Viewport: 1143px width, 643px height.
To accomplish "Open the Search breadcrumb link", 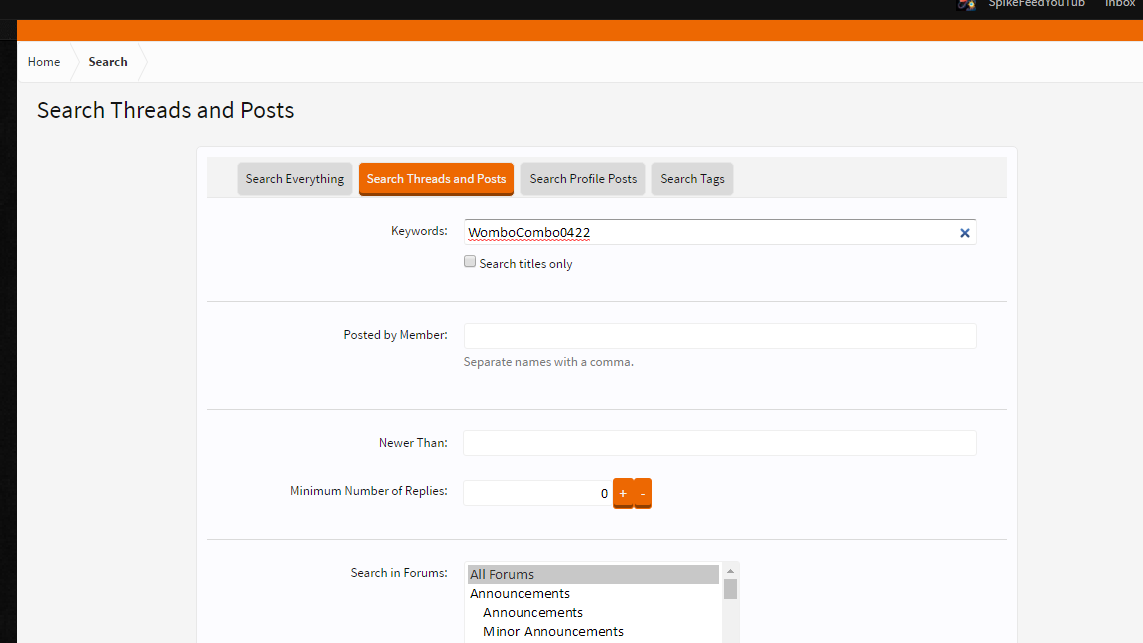I will pyautogui.click(x=108, y=62).
